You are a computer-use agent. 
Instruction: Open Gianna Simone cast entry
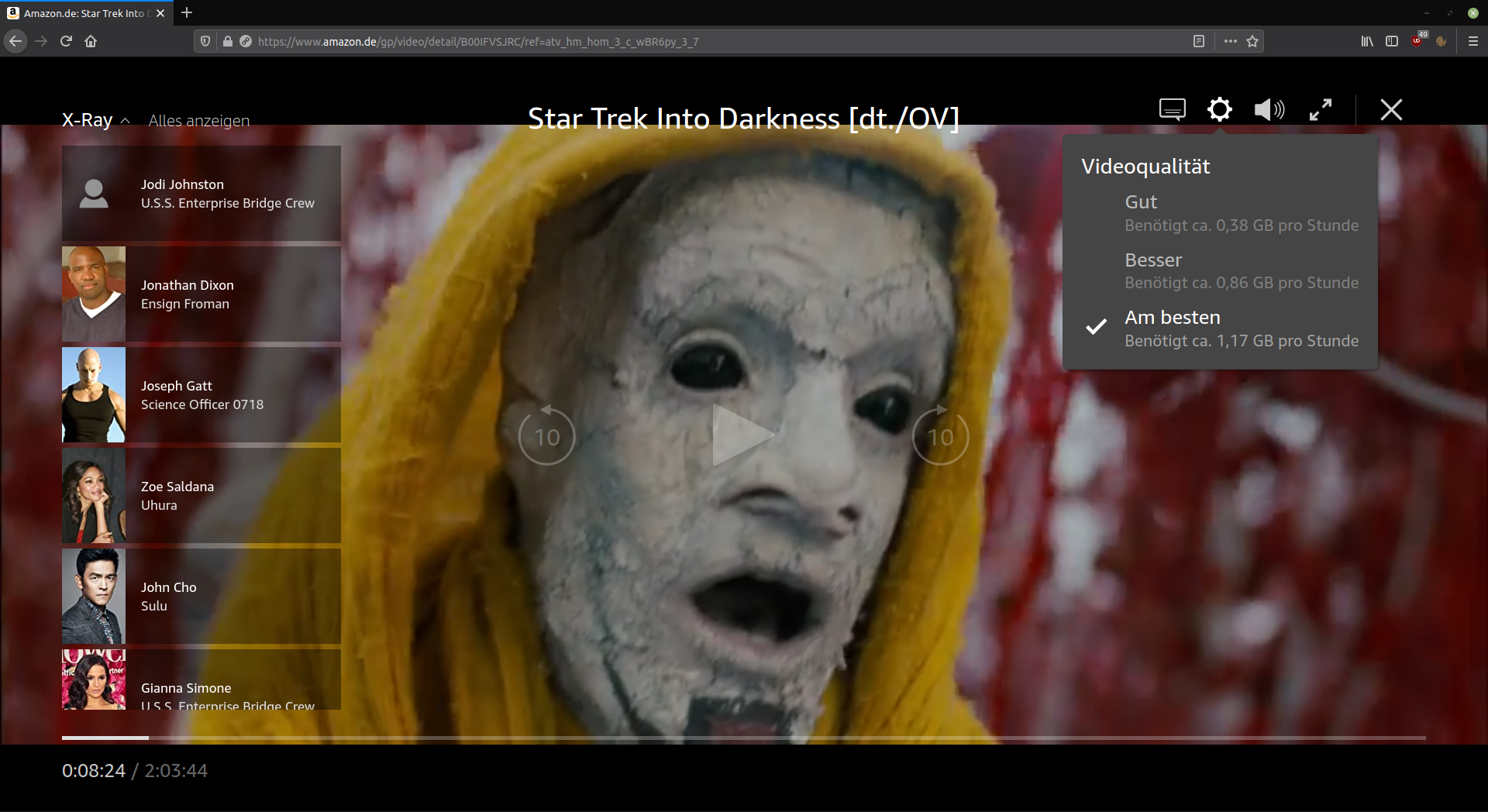201,680
